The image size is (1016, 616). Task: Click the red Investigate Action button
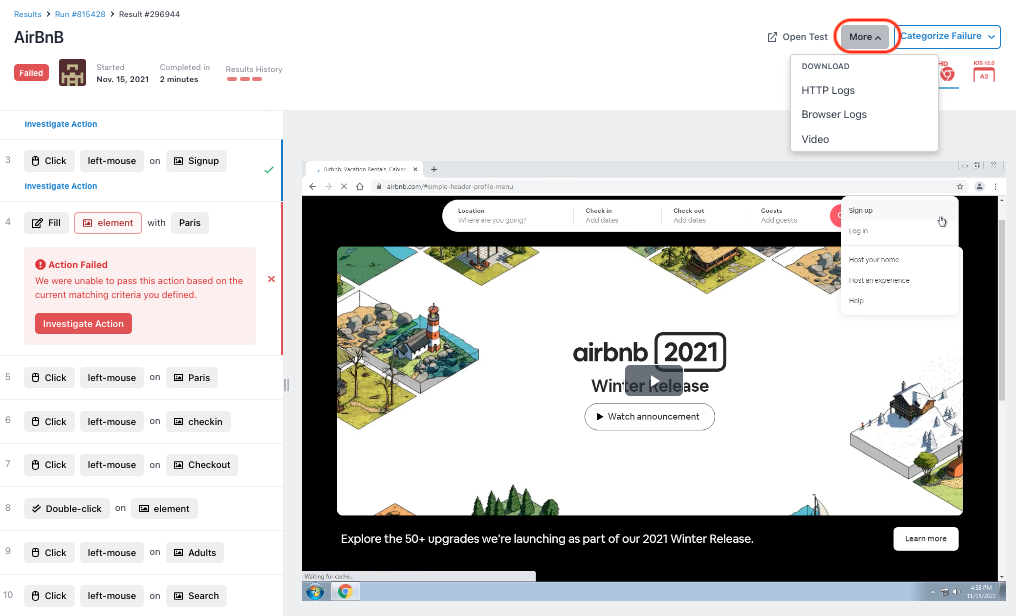pos(83,323)
